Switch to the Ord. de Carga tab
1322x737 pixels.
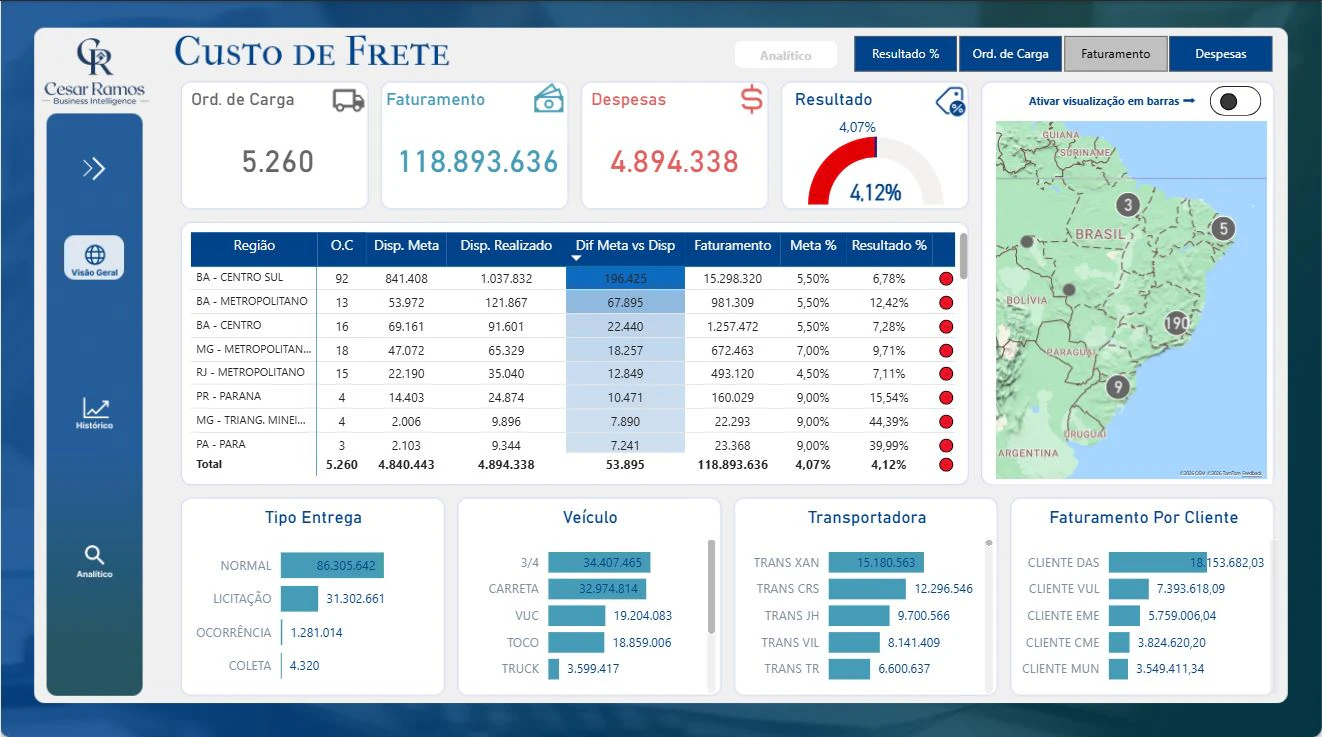click(x=1010, y=54)
